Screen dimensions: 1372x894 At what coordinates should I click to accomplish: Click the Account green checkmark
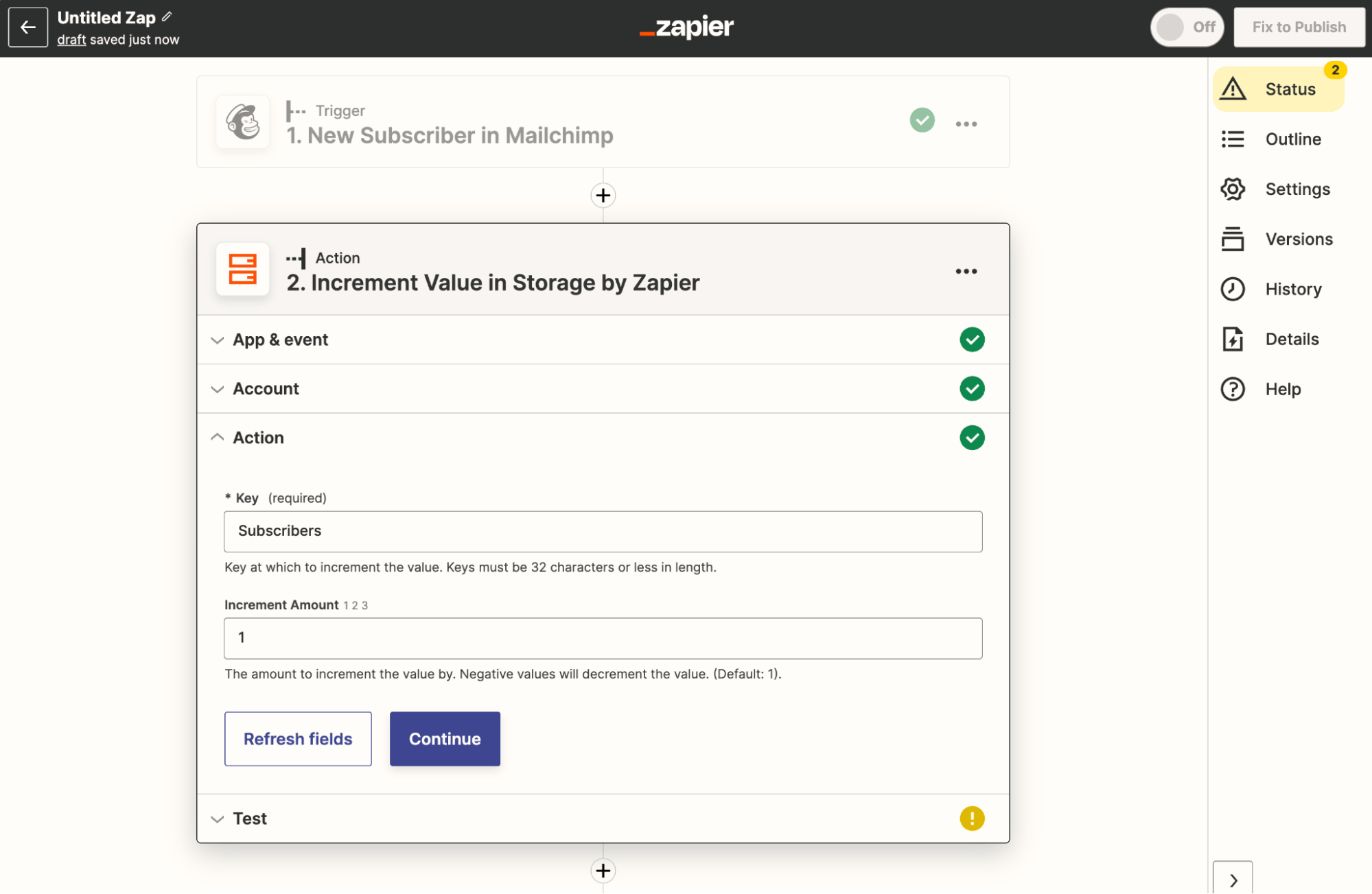pyautogui.click(x=972, y=389)
